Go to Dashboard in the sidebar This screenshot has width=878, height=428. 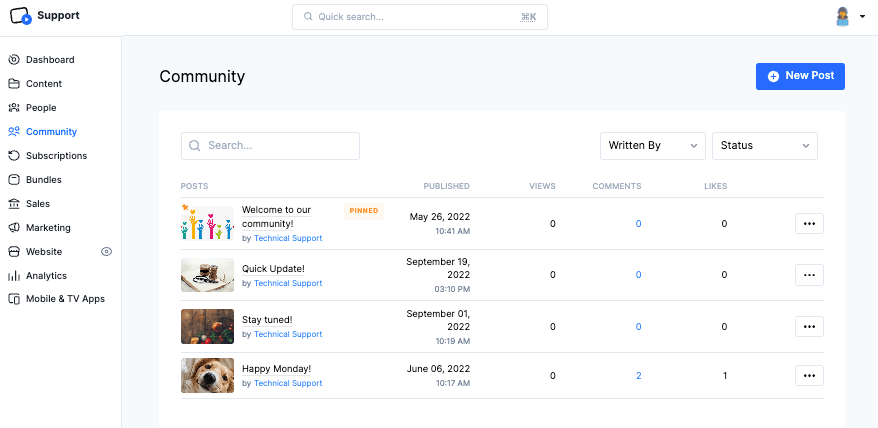tap(50, 59)
